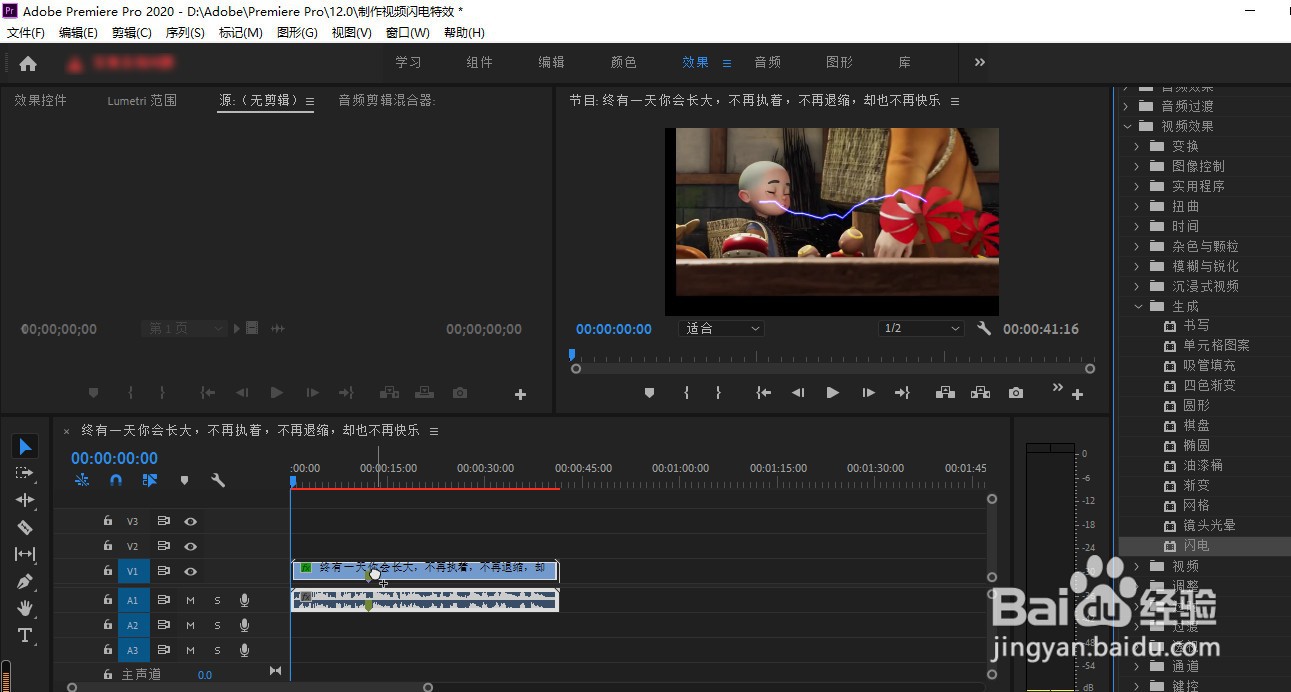Open 文件(F) menu
Screen dimensions: 1291x692
[x=26, y=33]
